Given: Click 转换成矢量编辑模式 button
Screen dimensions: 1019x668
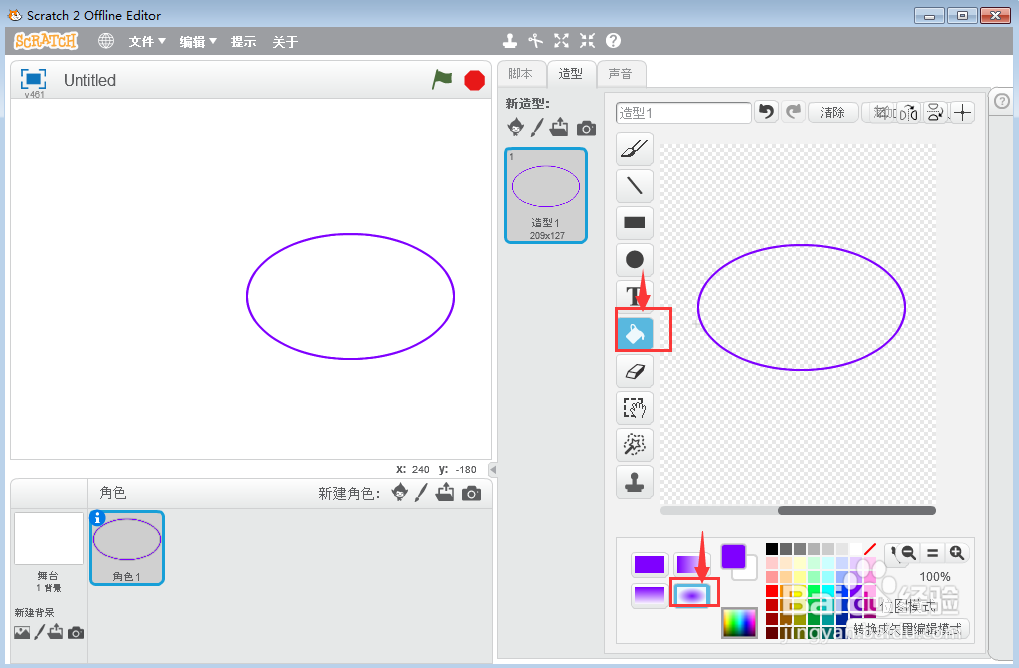Looking at the screenshot, I should coord(907,628).
